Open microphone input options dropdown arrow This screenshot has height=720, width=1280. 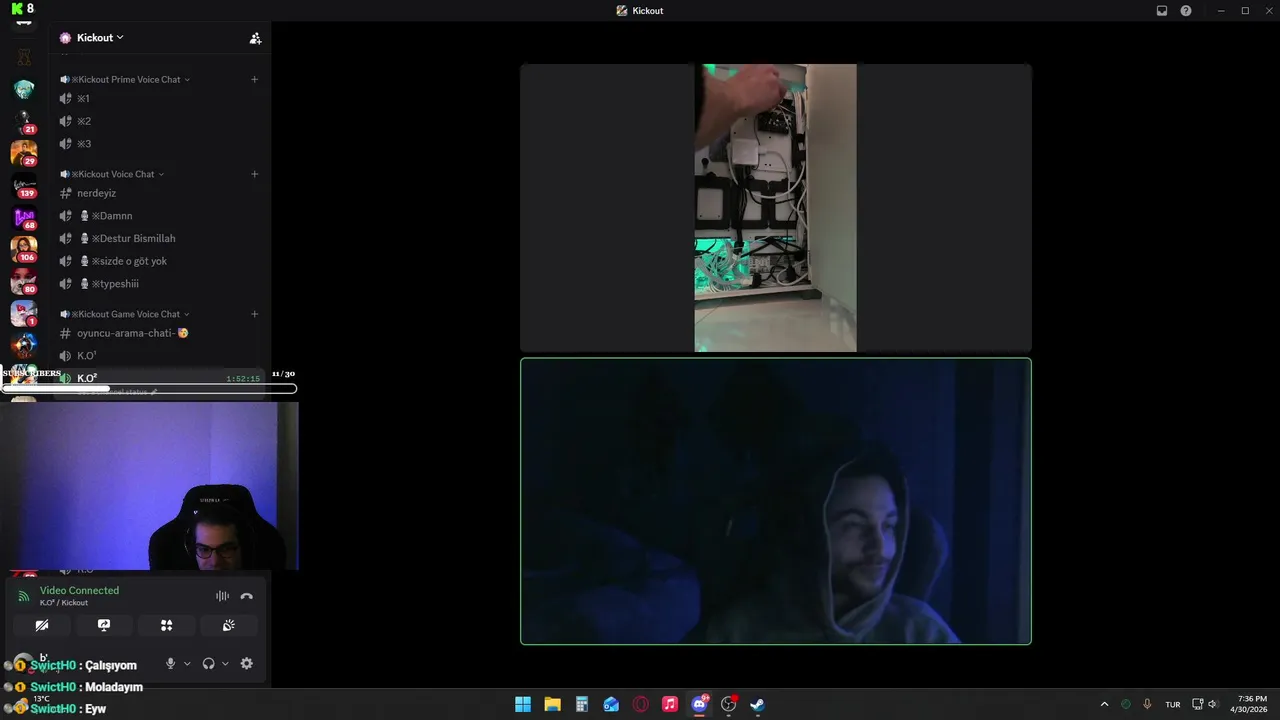click(187, 664)
